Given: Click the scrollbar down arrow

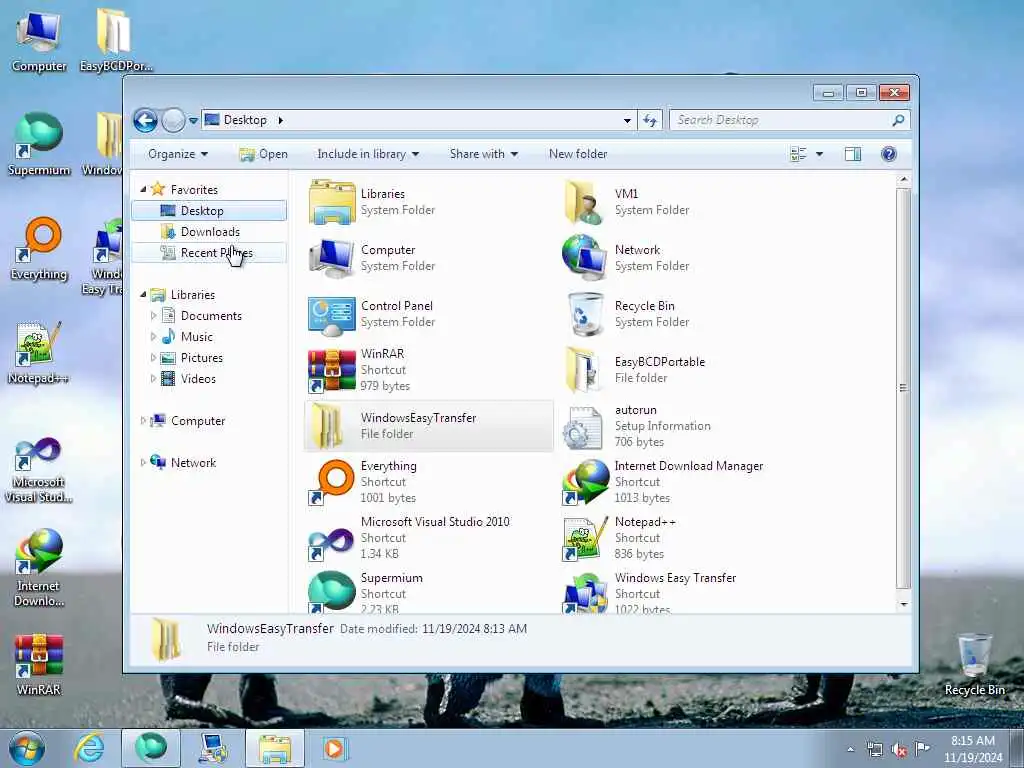Looking at the screenshot, I should tap(904, 605).
